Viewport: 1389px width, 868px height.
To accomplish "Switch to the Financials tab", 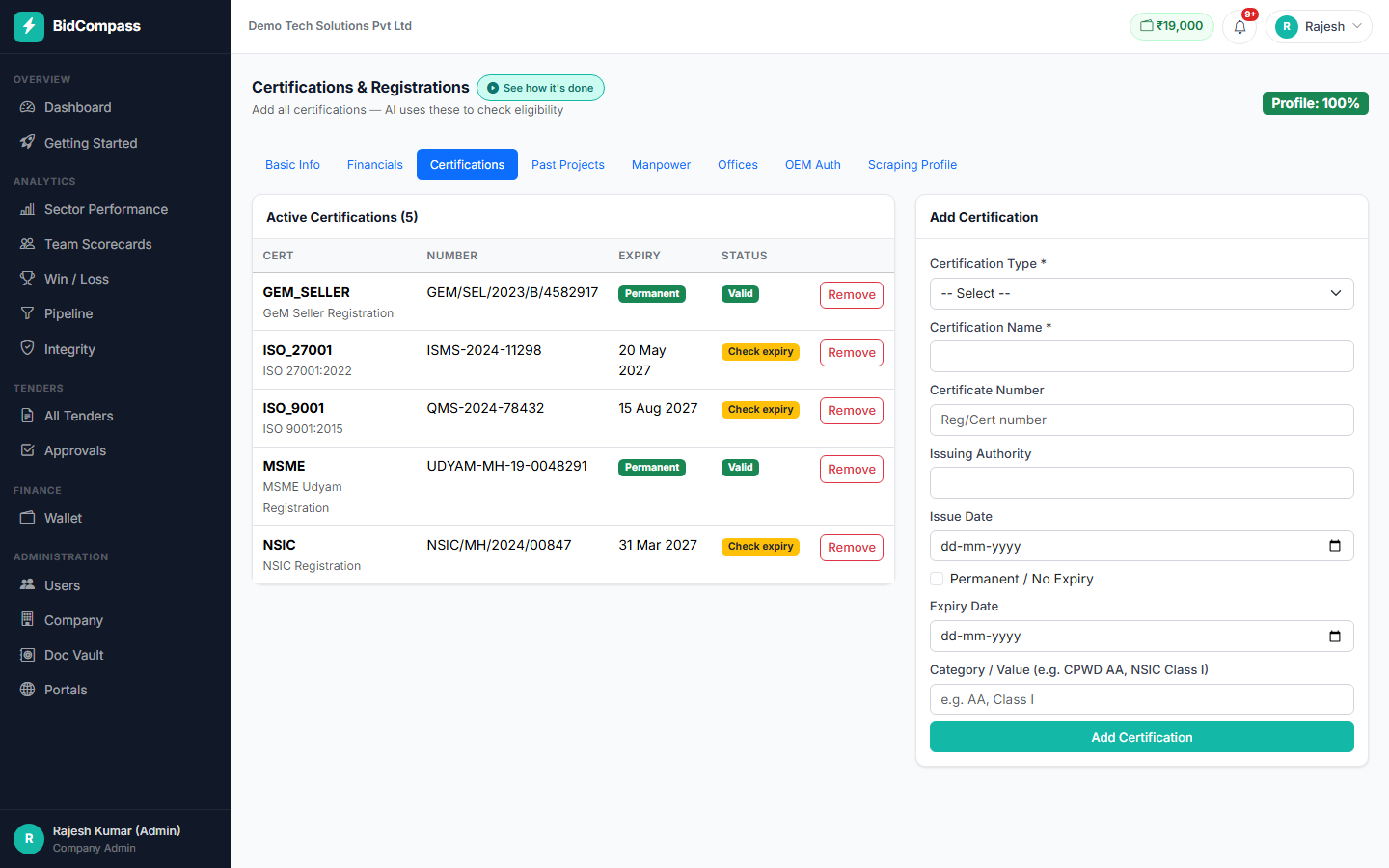I will tap(374, 165).
